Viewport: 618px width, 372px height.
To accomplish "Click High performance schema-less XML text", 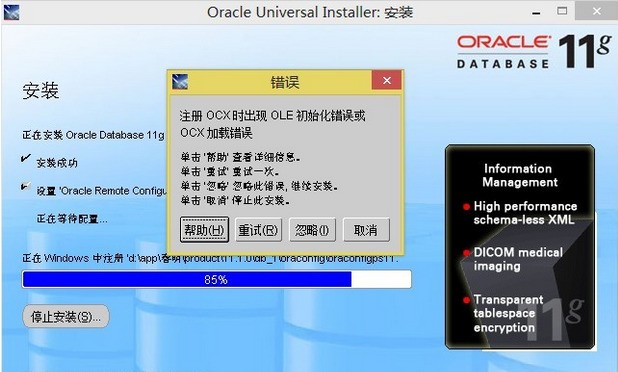I will (x=525, y=213).
